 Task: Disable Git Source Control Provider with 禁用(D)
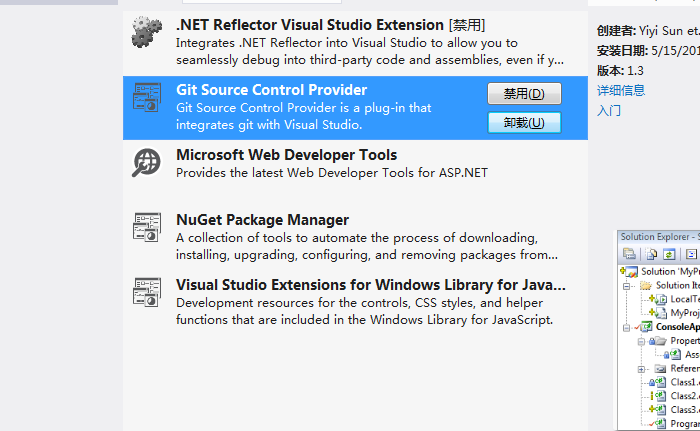click(x=524, y=93)
